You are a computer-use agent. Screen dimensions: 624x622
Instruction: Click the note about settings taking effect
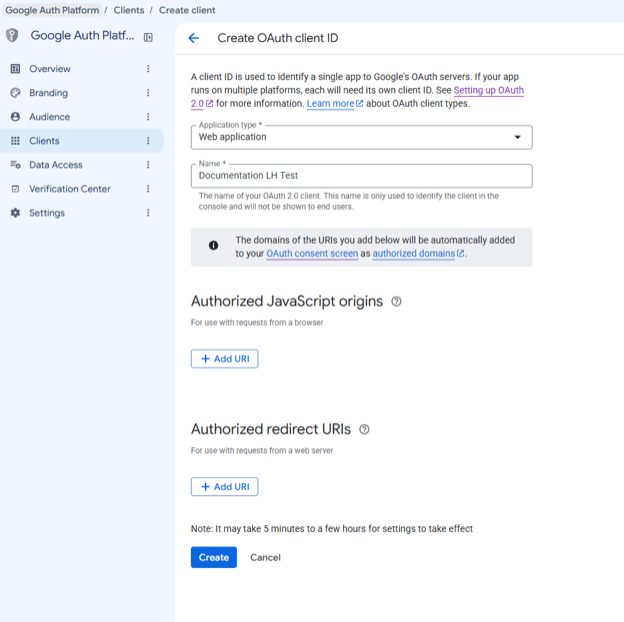click(x=332, y=528)
